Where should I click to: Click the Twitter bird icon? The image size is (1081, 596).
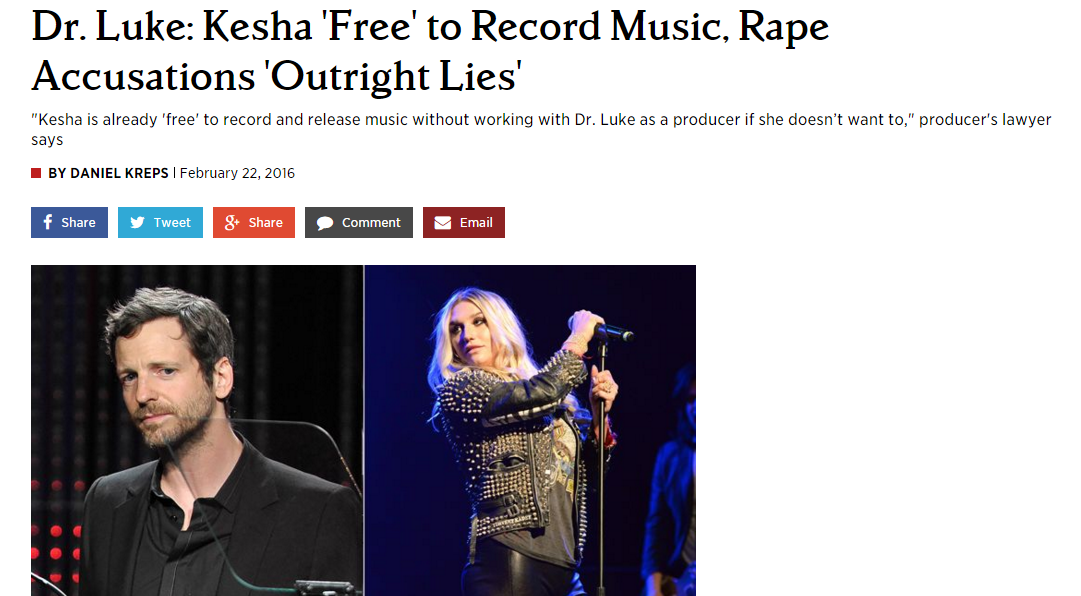pos(137,223)
